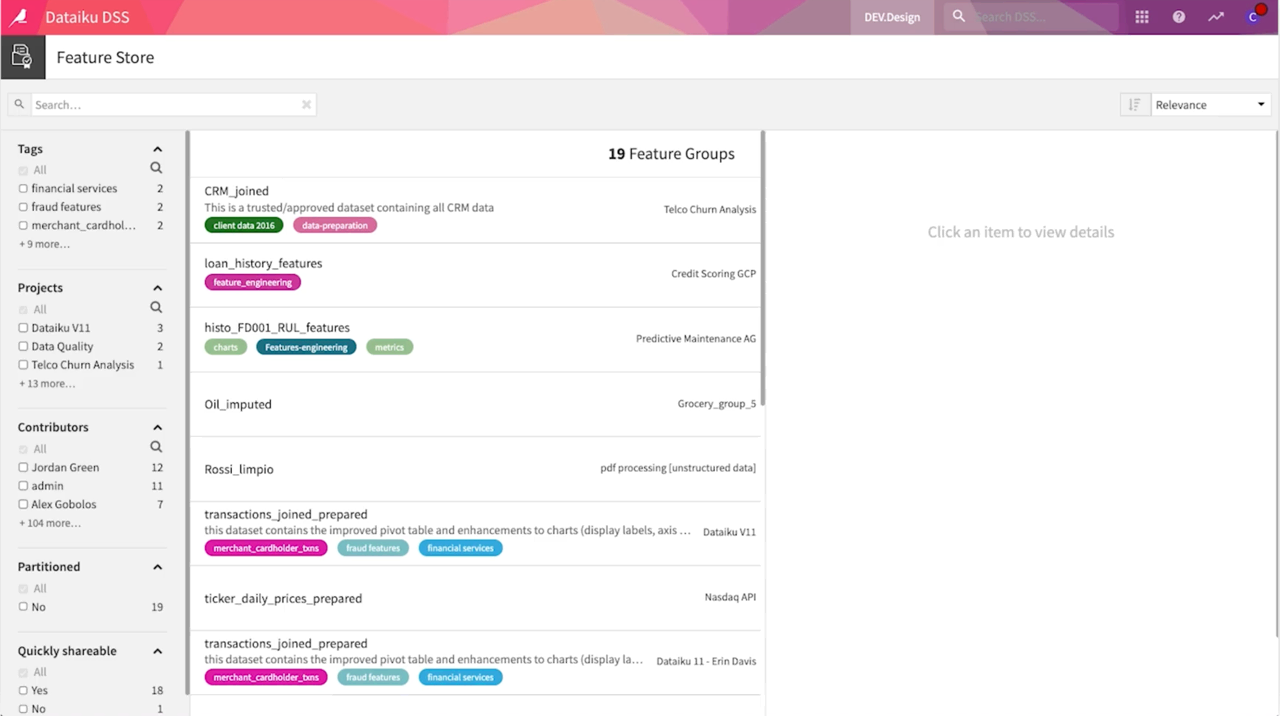Click the trend chart icon in the header
Viewport: 1280px width, 716px height.
1216,17
